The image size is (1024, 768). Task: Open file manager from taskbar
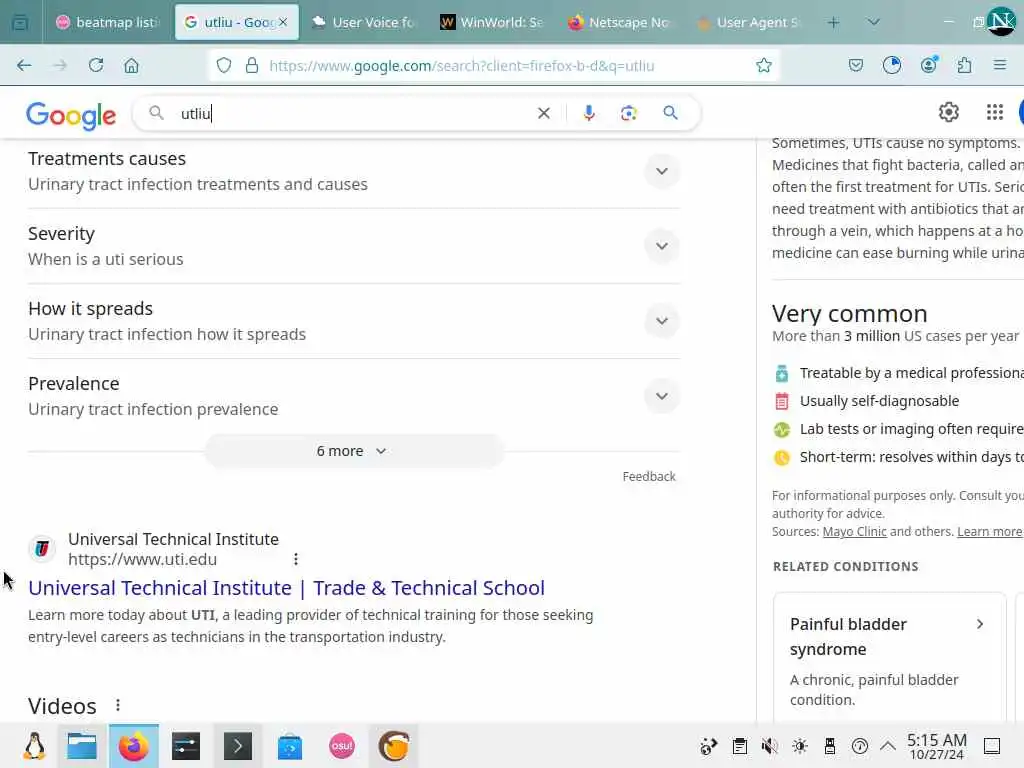[x=82, y=746]
